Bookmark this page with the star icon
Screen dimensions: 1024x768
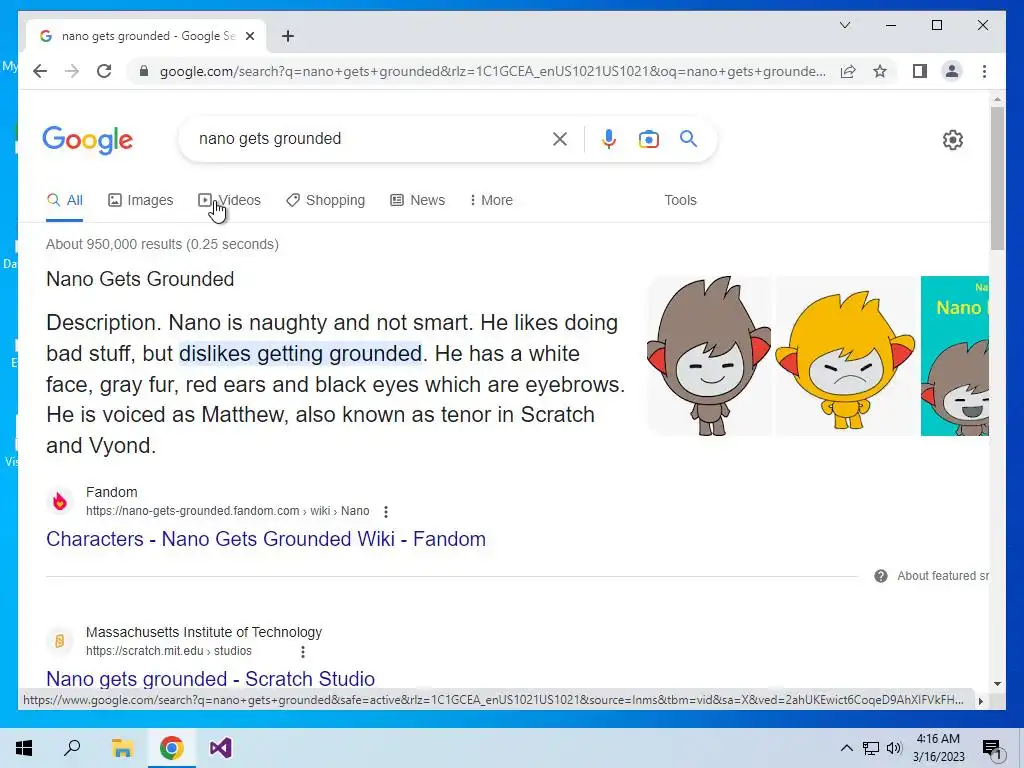tap(880, 71)
